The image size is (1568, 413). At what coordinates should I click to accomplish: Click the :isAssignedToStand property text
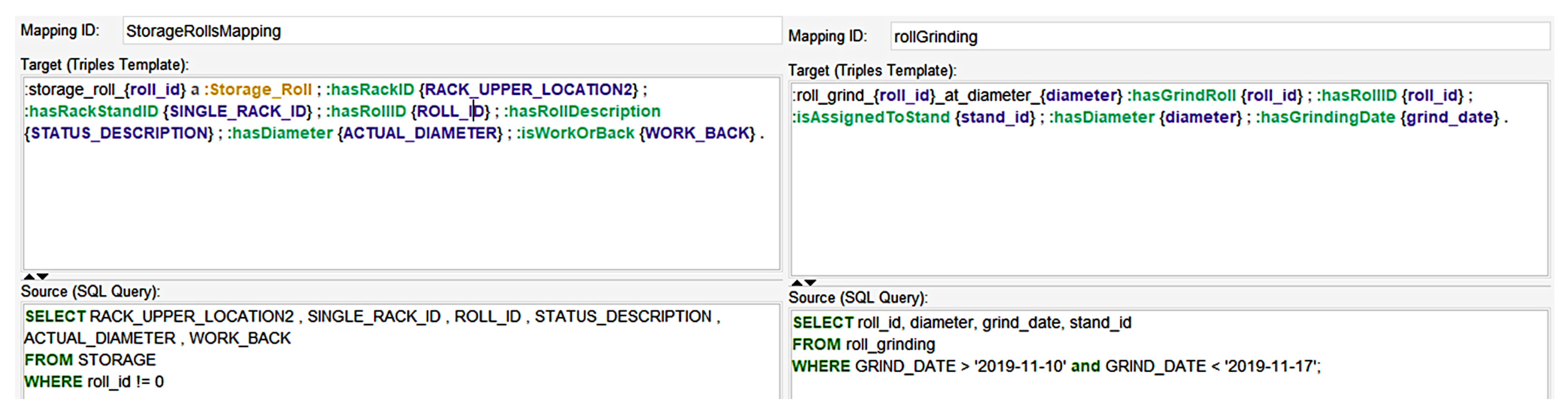(871, 118)
